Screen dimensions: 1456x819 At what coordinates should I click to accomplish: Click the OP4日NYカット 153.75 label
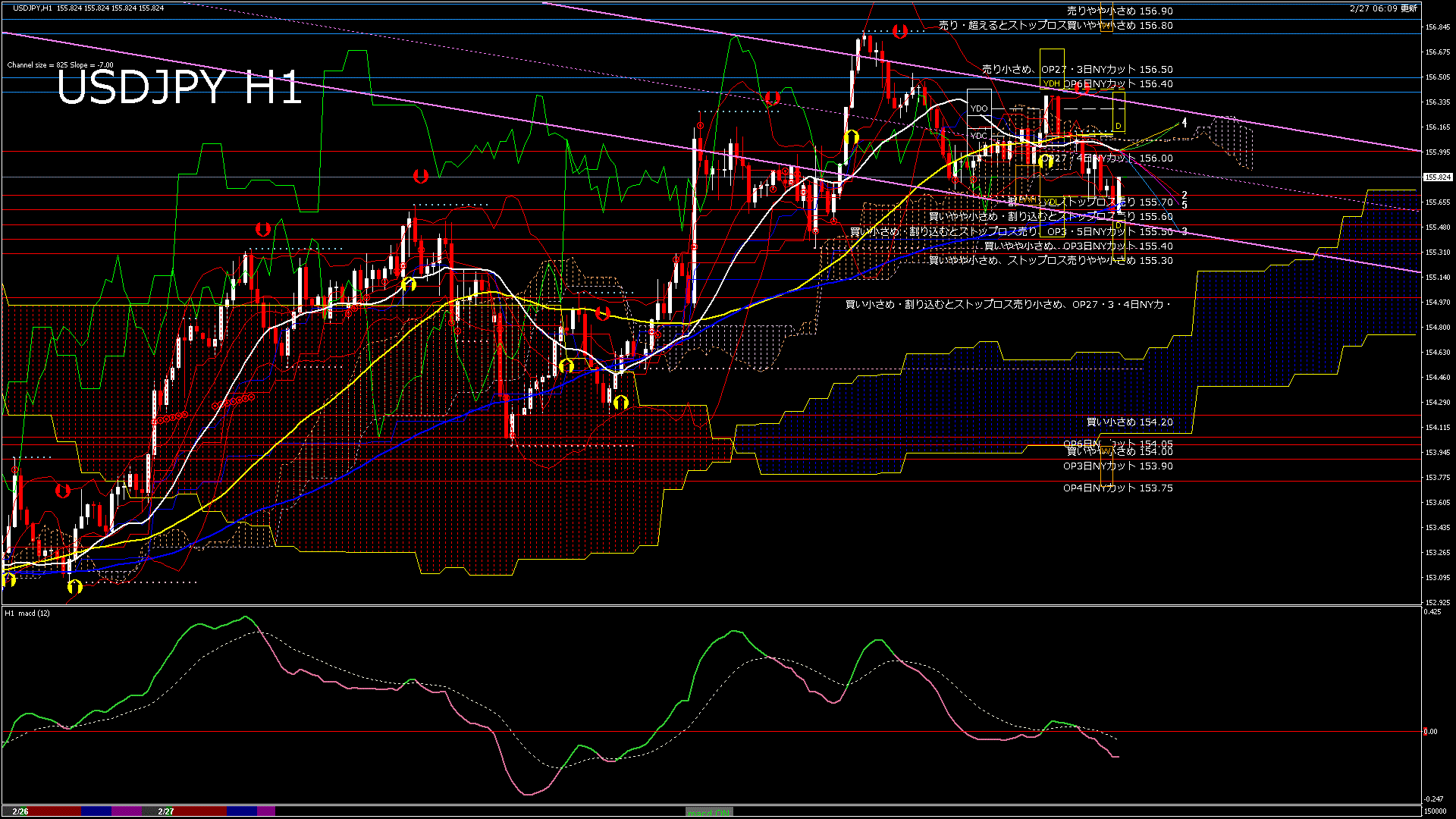1117,488
